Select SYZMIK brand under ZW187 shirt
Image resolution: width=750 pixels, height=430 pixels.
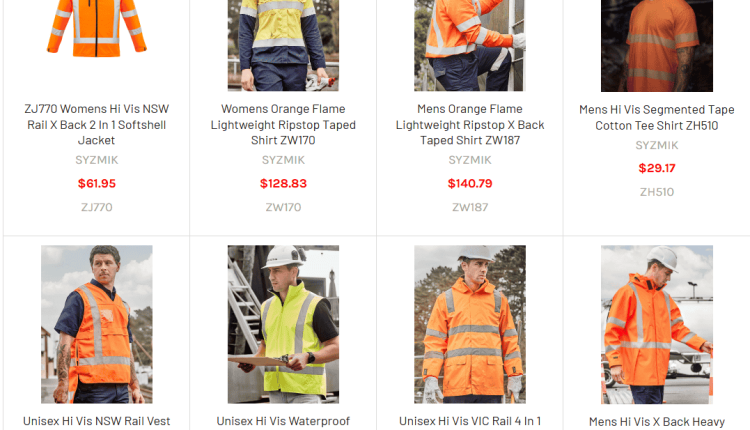coord(470,160)
